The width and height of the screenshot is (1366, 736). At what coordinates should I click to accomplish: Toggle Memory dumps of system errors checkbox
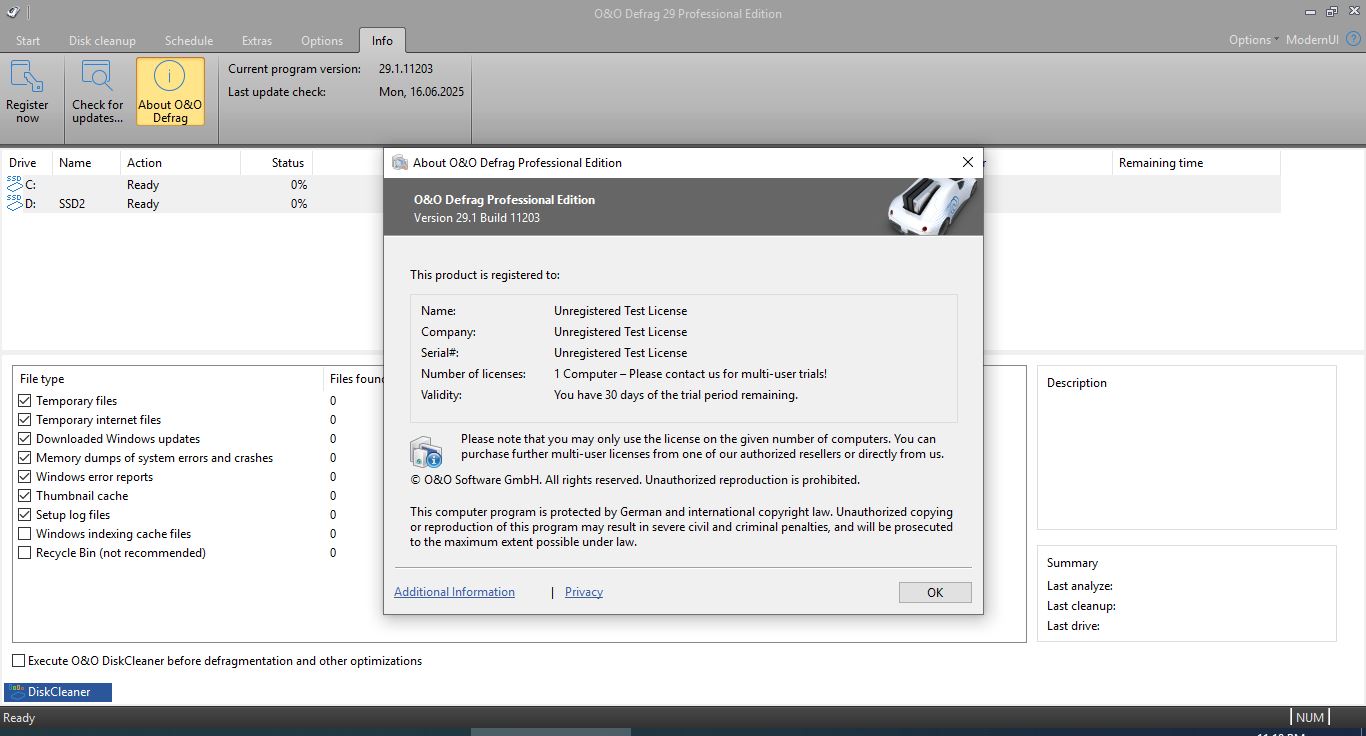pos(25,458)
